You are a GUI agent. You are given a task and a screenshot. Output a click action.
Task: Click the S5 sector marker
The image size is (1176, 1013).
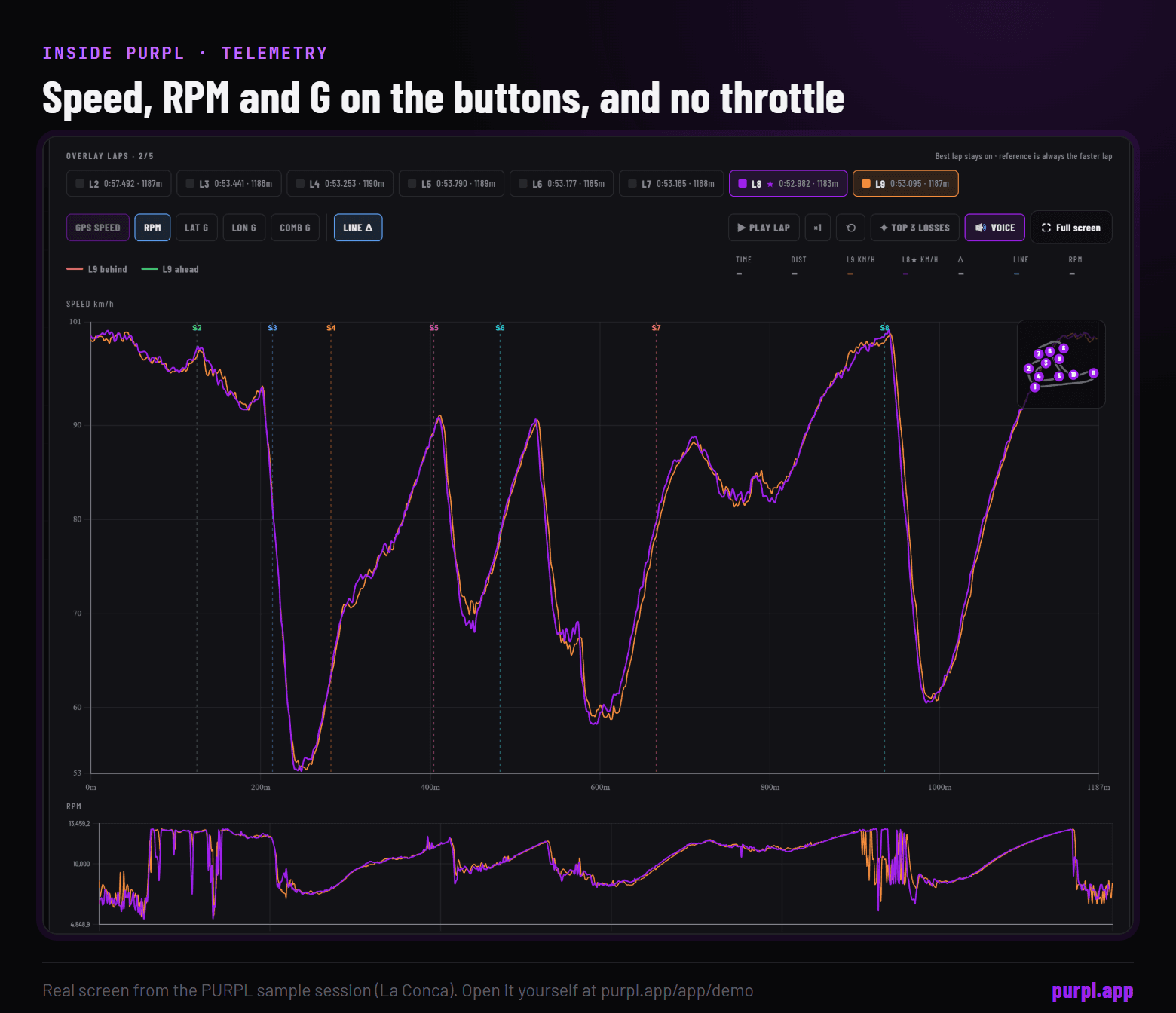coord(433,328)
